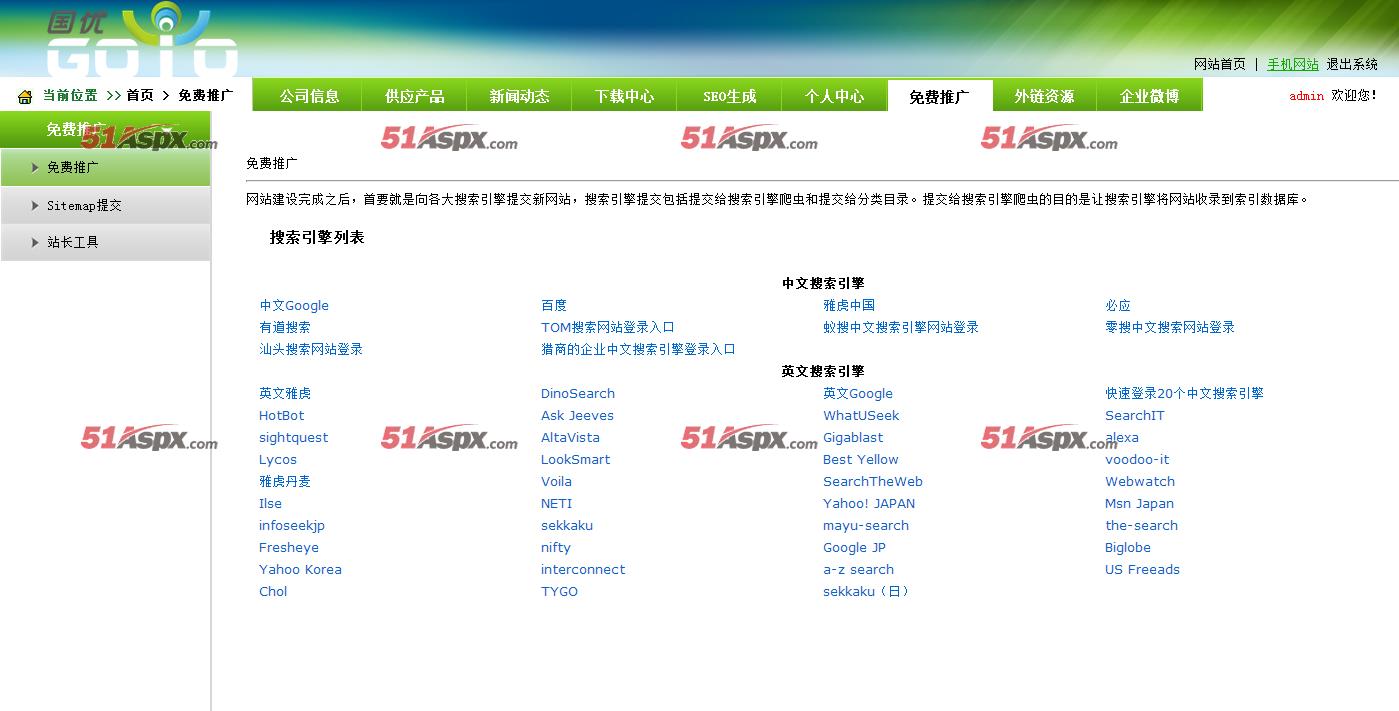Click the home icon beside 当前位置
Image resolution: width=1399 pixels, height=711 pixels.
(25, 97)
